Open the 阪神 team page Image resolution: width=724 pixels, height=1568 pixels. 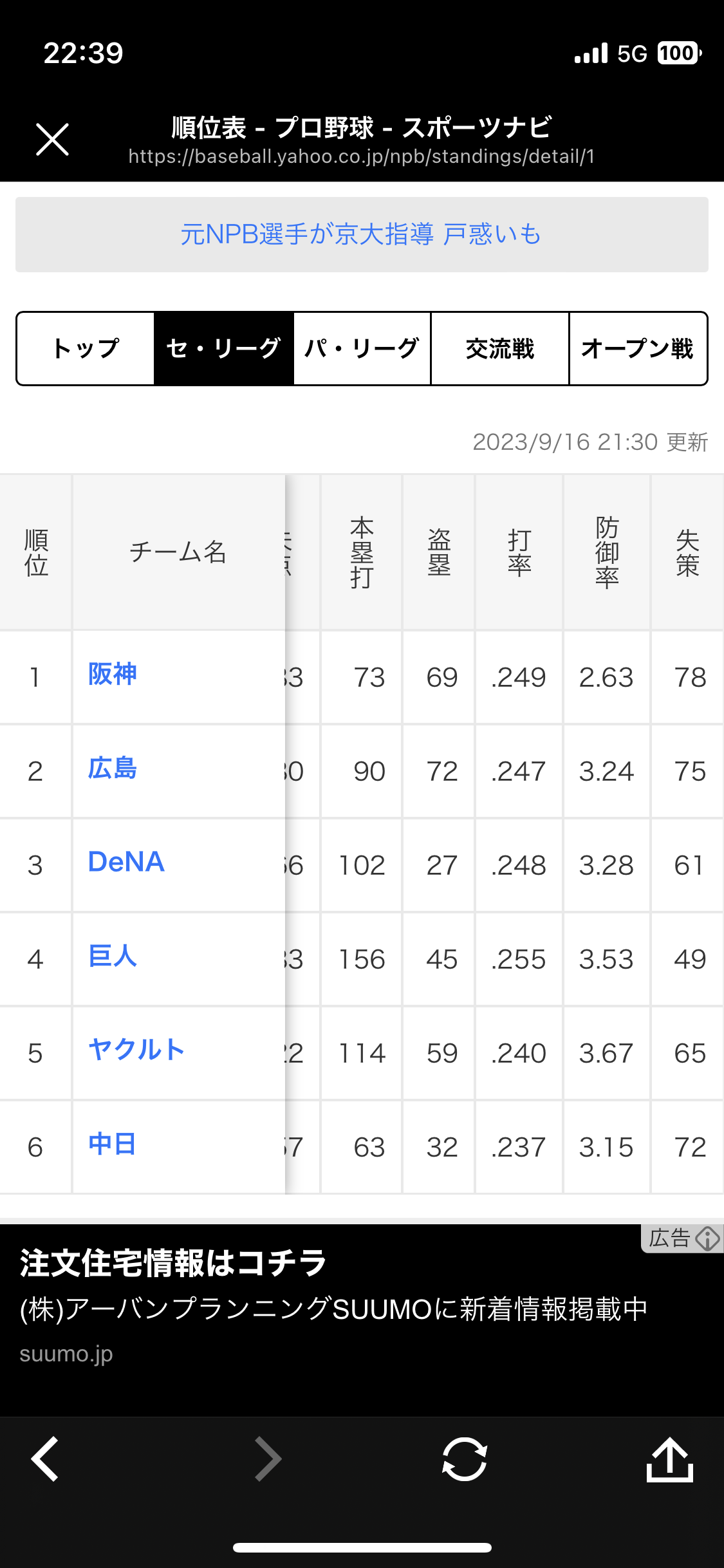113,674
